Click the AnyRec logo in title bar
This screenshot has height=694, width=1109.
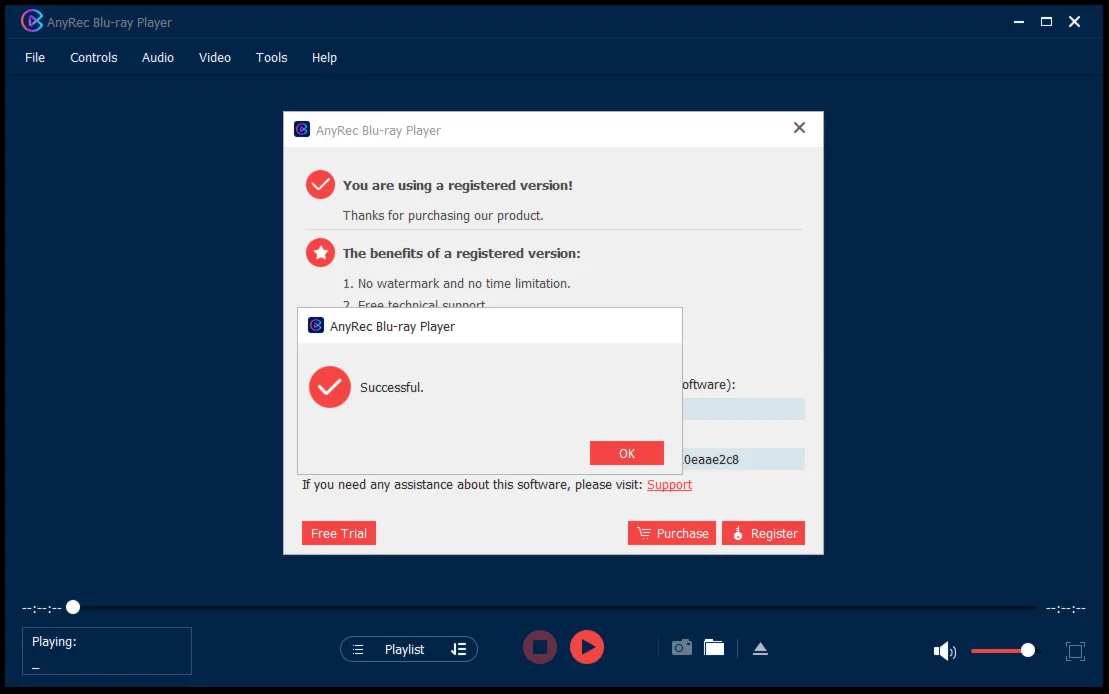[31, 21]
